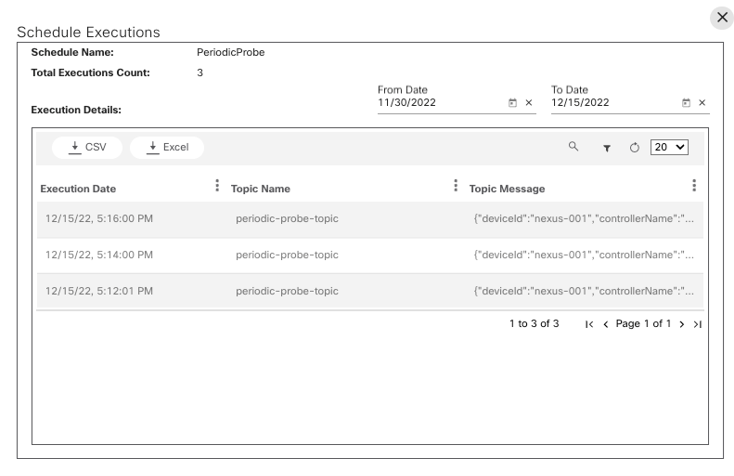The height and width of the screenshot is (476, 734).
Task: Open the To Date calendar picker
Action: pos(686,103)
